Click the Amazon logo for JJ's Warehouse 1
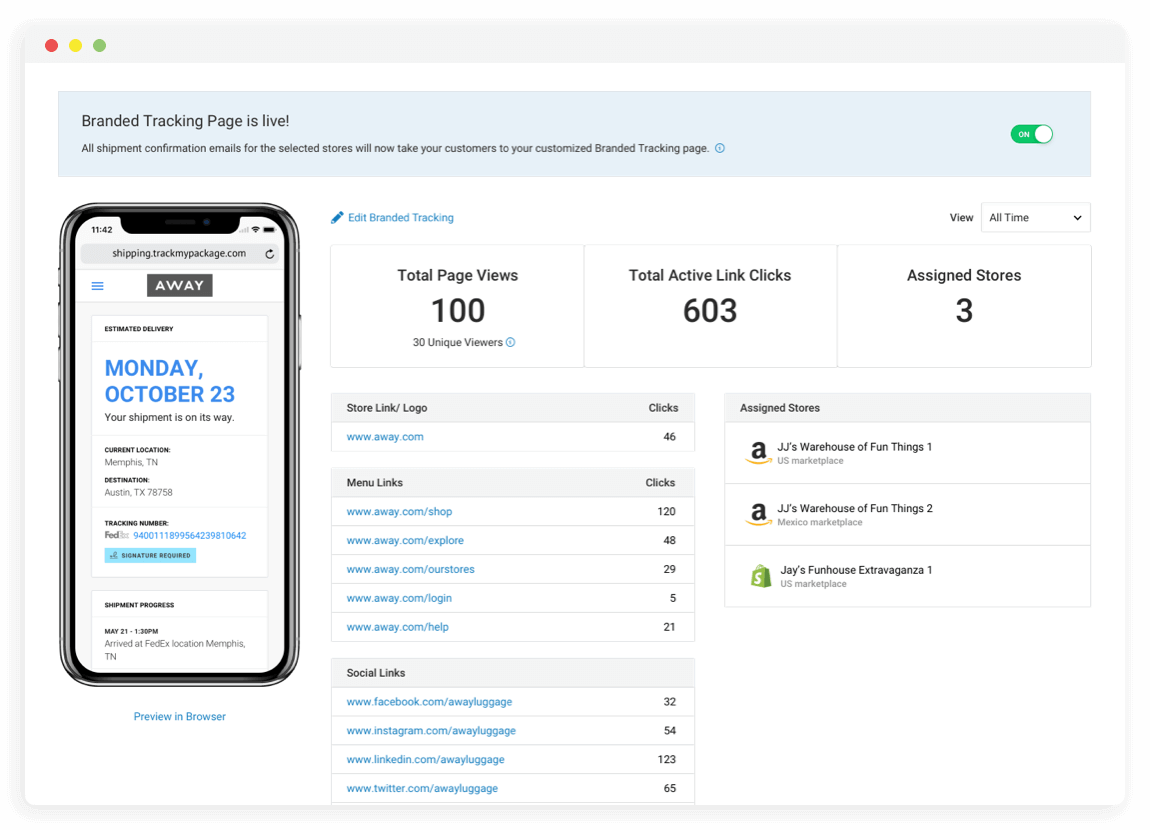The image size is (1150, 830). coord(759,454)
